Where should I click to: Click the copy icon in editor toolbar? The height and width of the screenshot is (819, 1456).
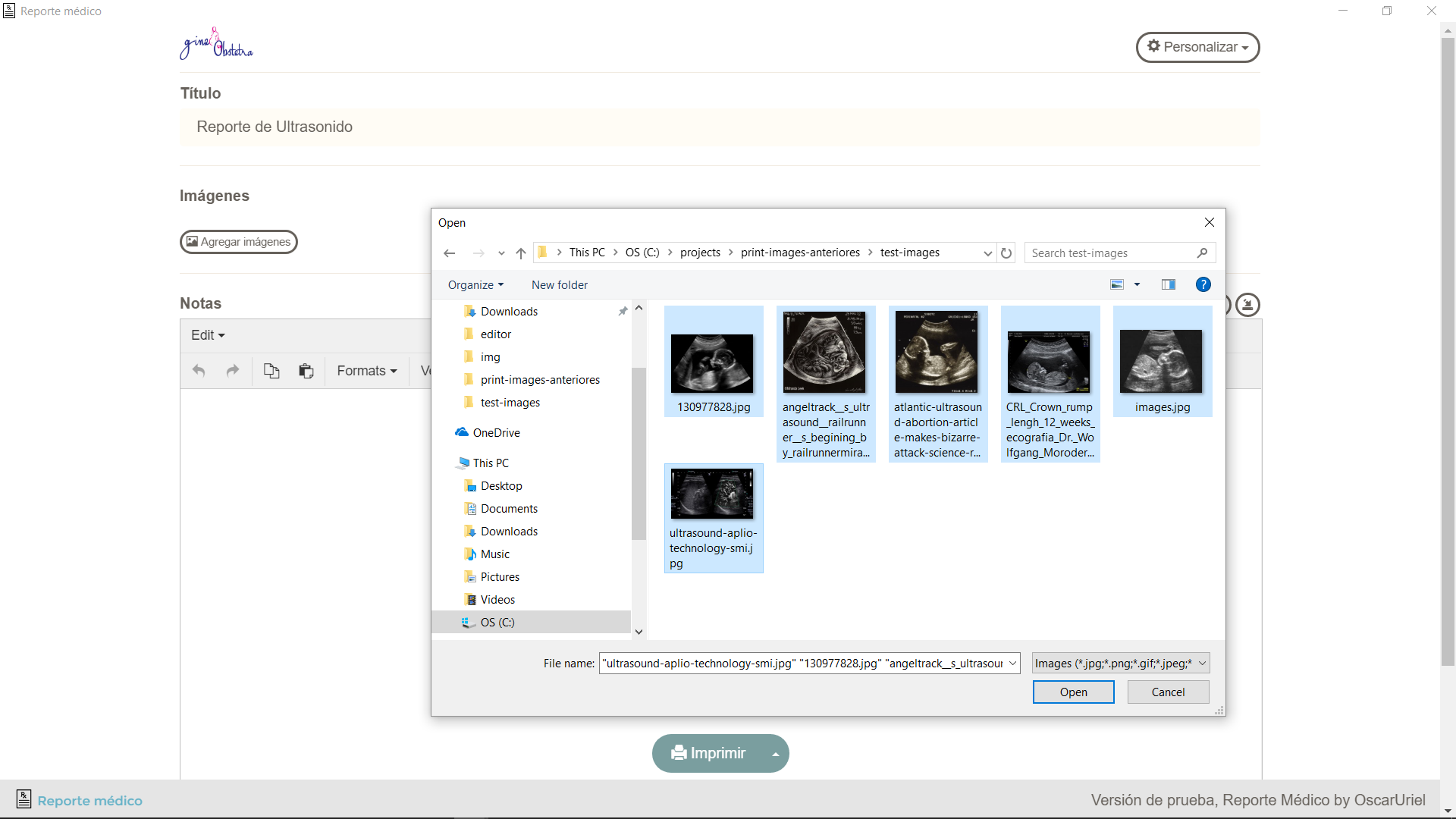271,371
